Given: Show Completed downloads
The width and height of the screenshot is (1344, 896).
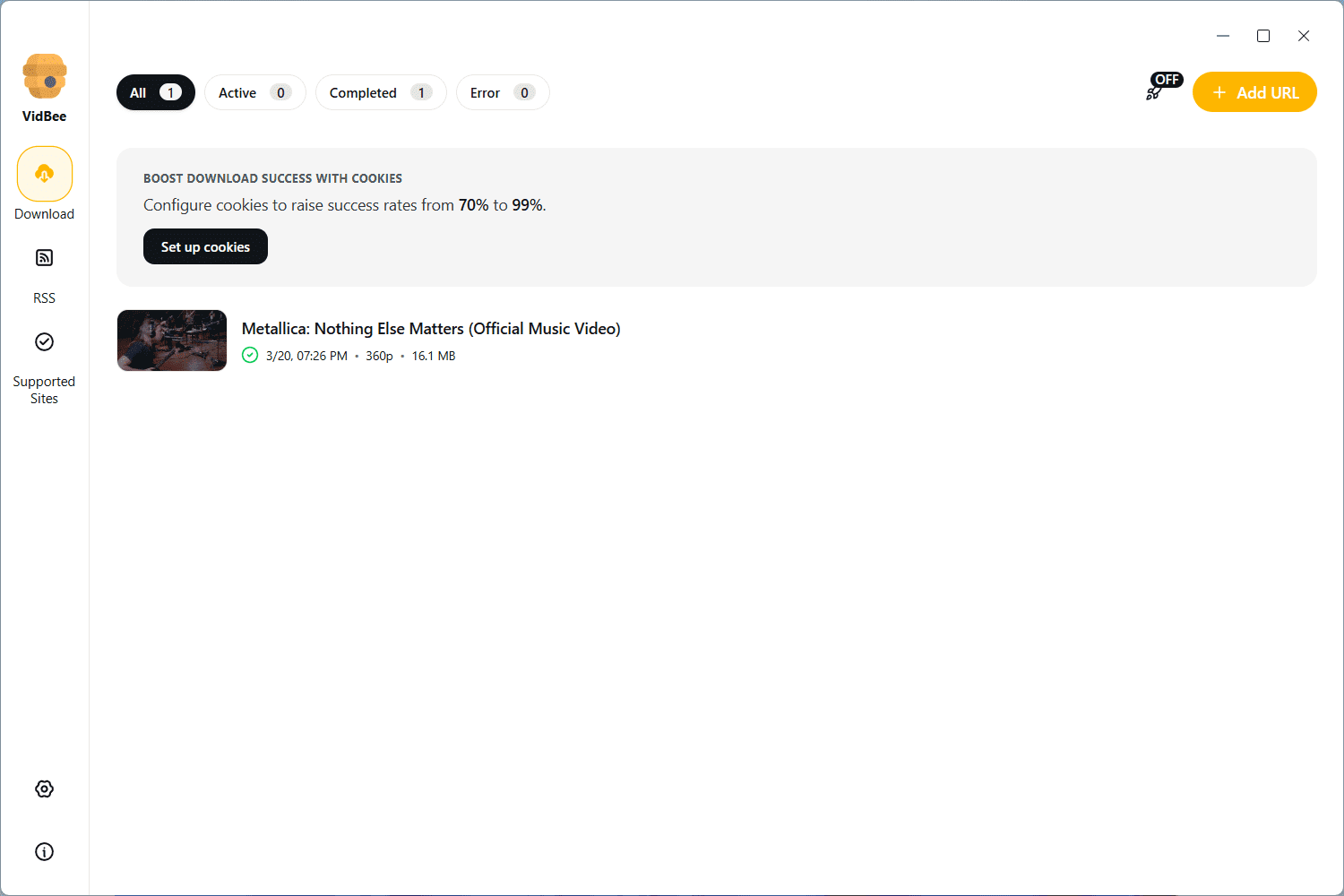Looking at the screenshot, I should [381, 92].
